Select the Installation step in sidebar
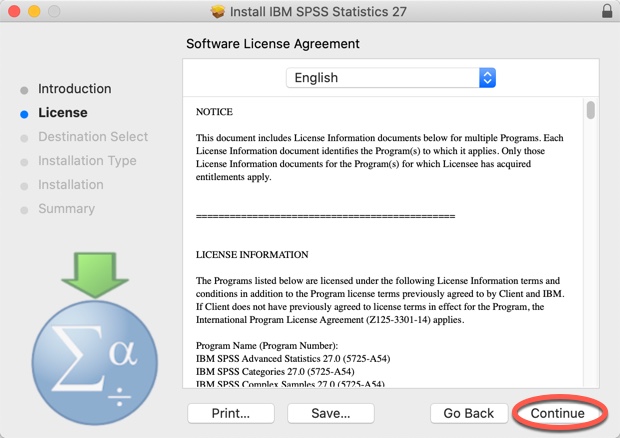The image size is (620, 438). tap(71, 185)
